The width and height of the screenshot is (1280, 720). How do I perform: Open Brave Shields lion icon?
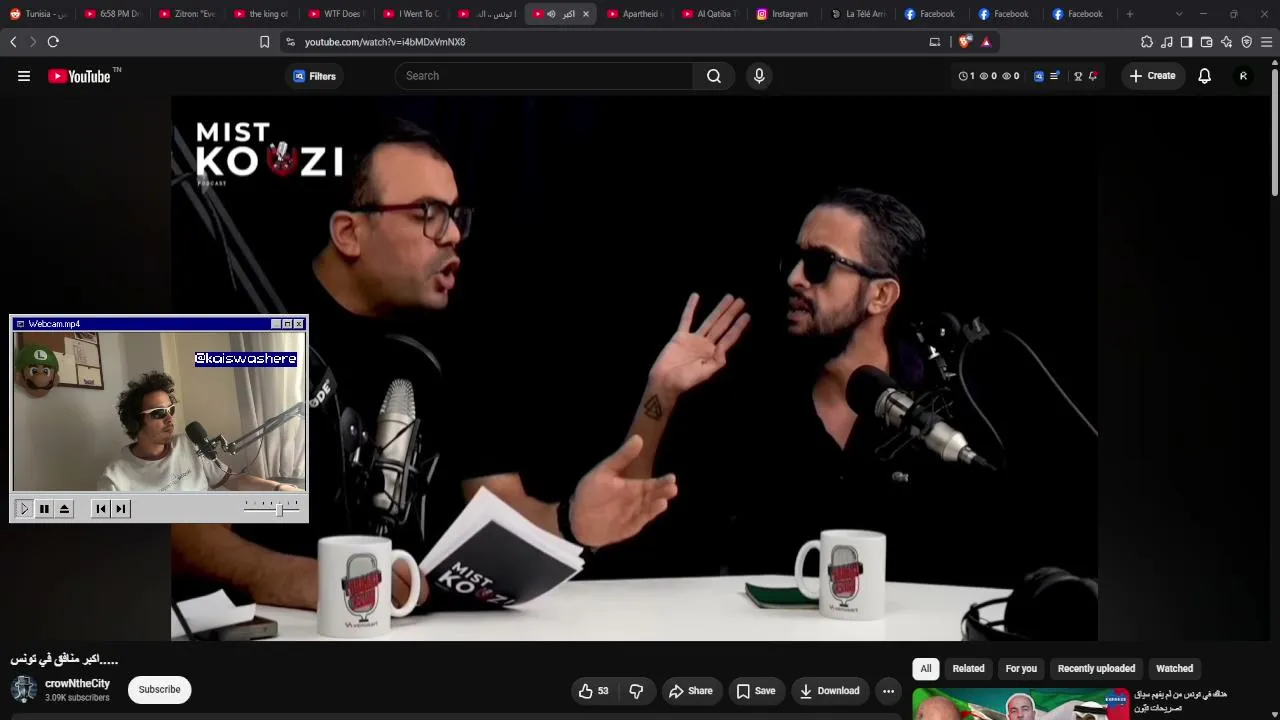click(964, 42)
